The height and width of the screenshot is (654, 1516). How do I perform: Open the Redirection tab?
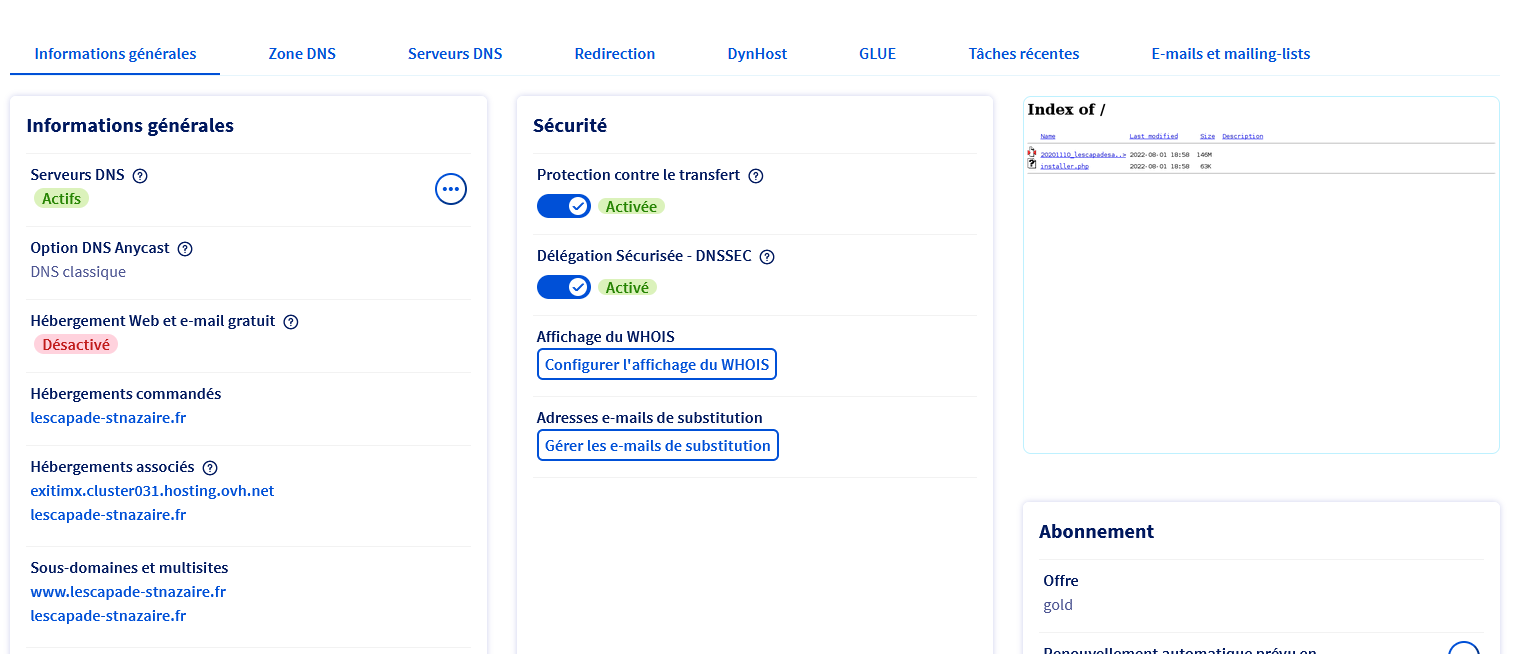click(614, 54)
